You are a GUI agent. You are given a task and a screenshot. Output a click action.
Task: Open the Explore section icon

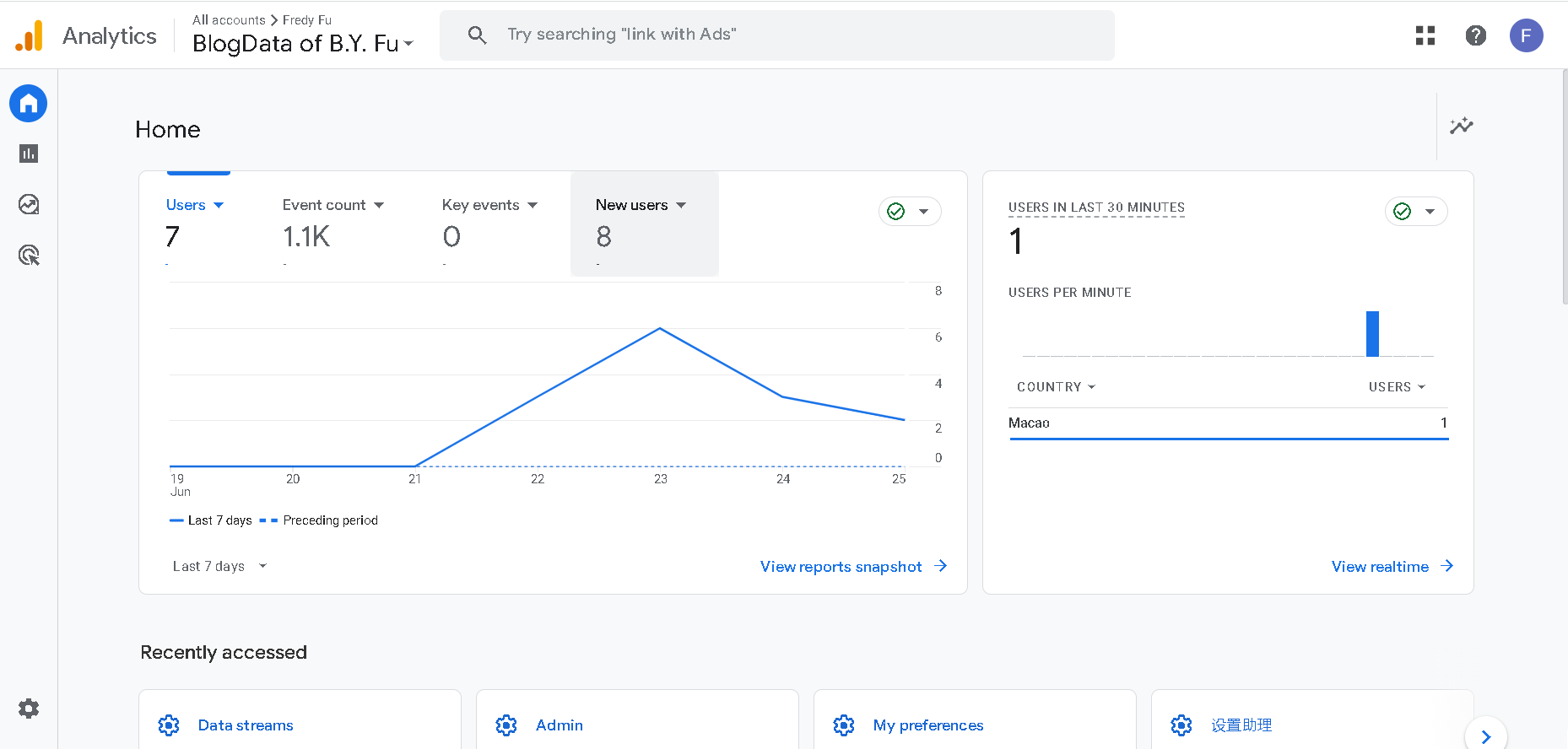tap(29, 204)
